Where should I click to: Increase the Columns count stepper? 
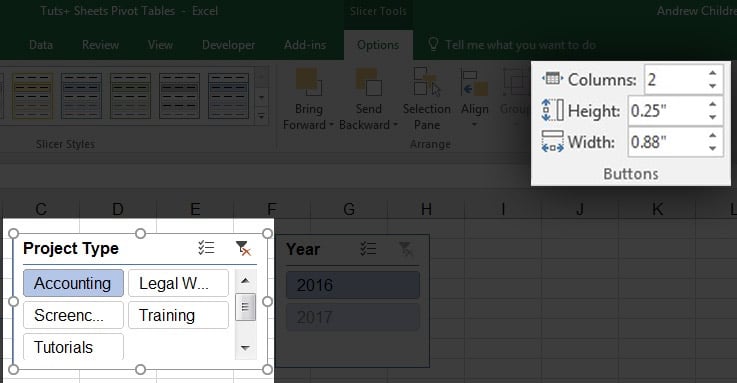[713, 73]
